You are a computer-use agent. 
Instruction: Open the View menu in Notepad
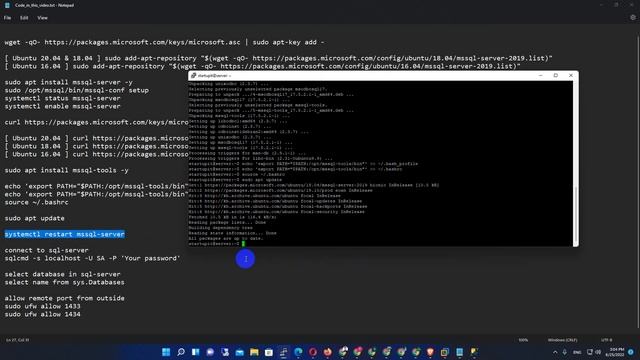(x=42, y=18)
